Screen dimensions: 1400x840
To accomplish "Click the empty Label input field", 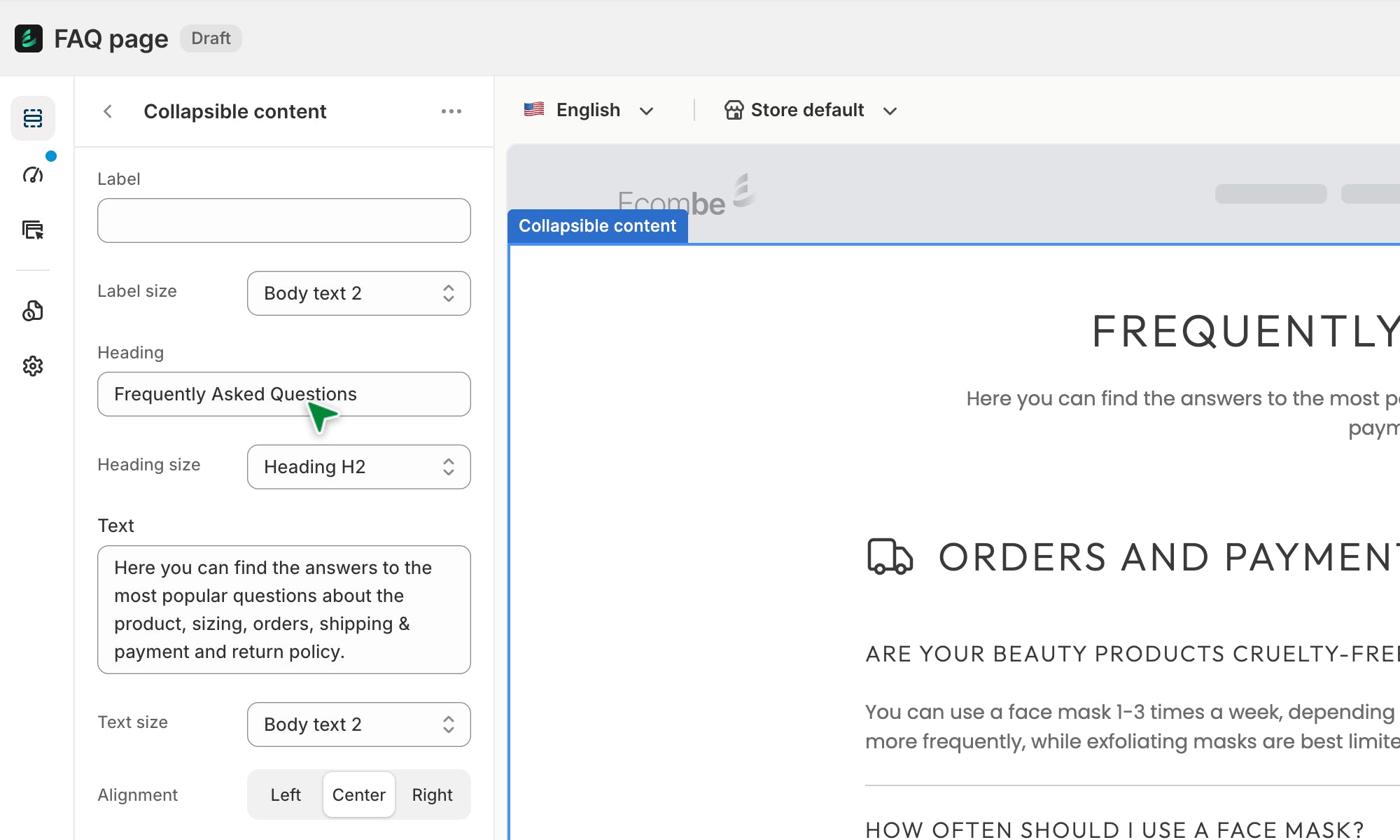I will pos(283,220).
